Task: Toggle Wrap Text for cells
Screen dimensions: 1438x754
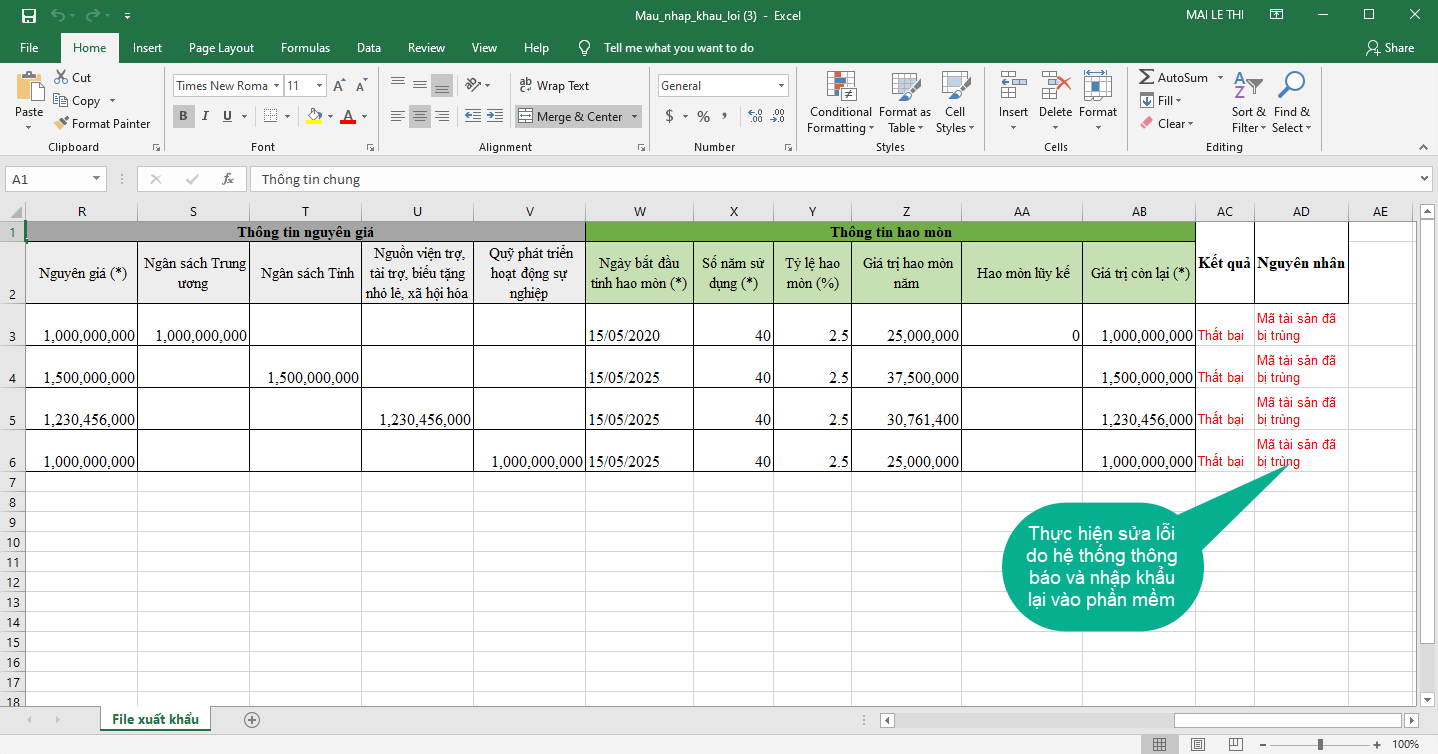Action: click(554, 86)
